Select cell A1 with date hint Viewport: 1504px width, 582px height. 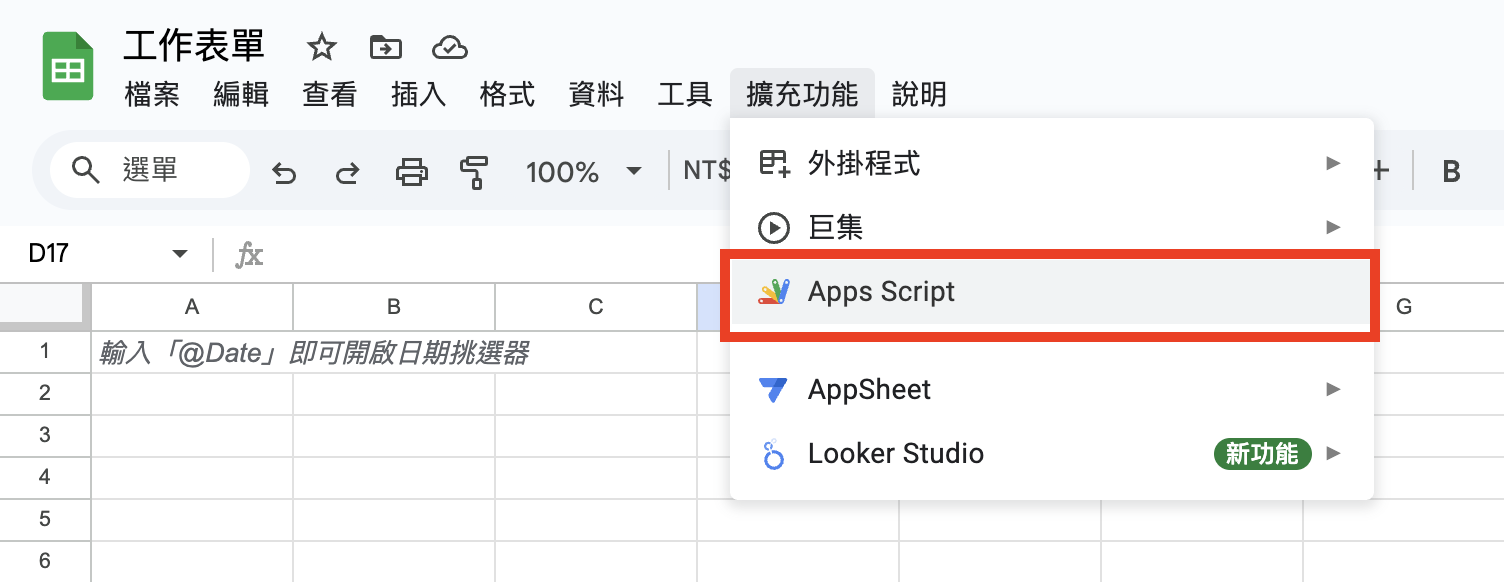192,352
